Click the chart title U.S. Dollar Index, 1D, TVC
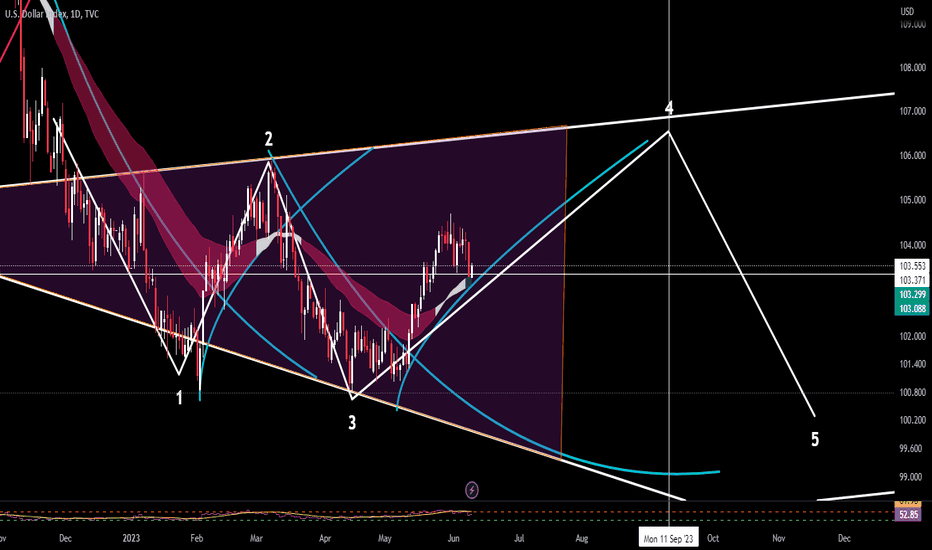 point(52,14)
